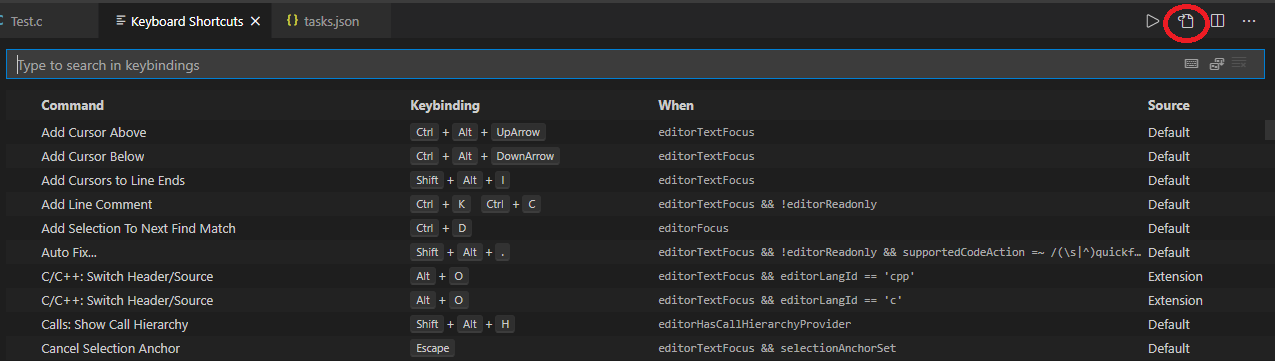Viewport: 1275px width, 361px height.
Task: Select the Add Cursor Above row
Action: 634,132
